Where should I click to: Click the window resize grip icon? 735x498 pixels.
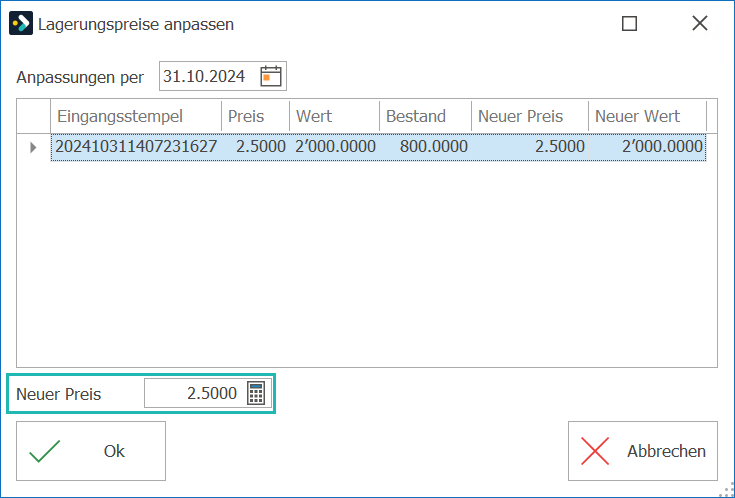[x=727, y=490]
